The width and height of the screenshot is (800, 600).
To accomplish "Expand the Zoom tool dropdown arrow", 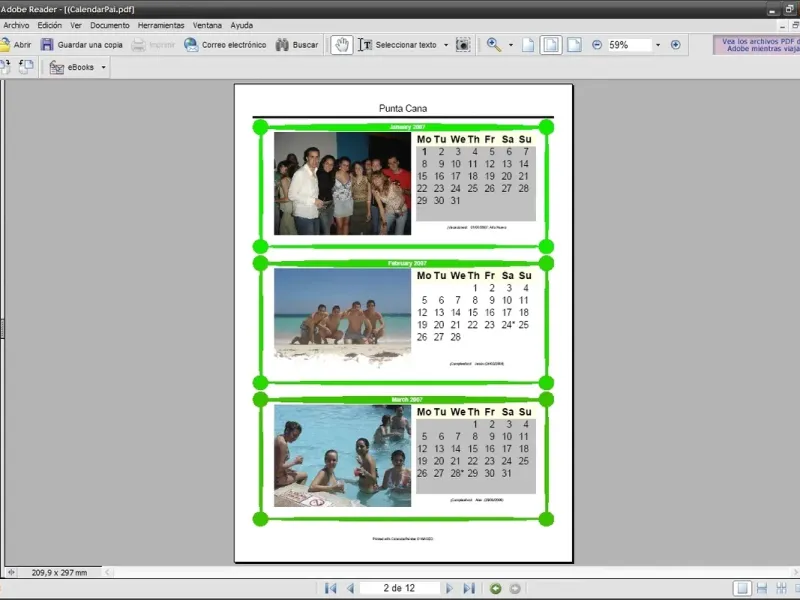I will click(x=511, y=45).
